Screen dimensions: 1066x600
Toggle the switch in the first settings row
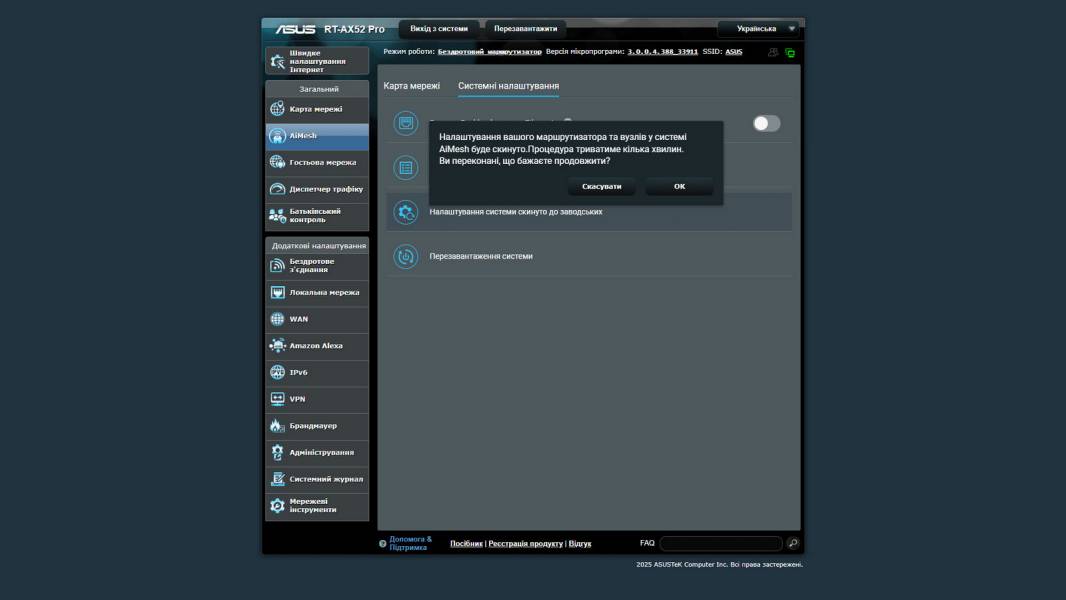(x=766, y=123)
